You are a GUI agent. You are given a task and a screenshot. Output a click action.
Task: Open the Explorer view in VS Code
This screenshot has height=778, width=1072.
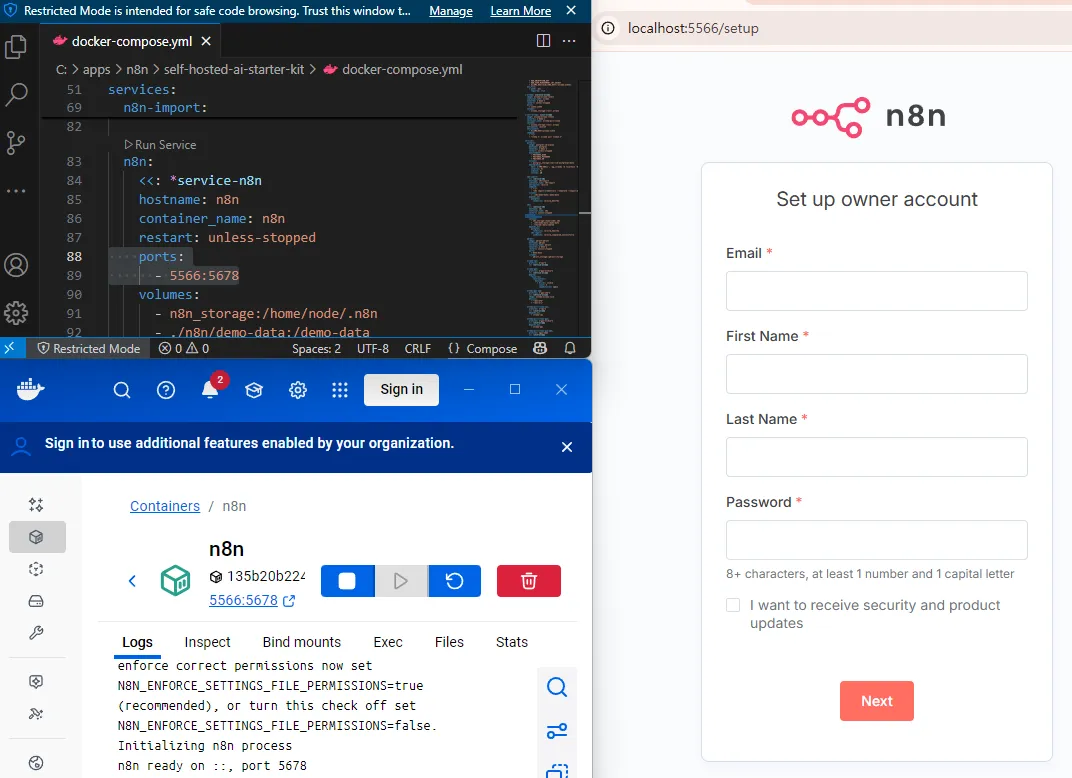(x=16, y=46)
